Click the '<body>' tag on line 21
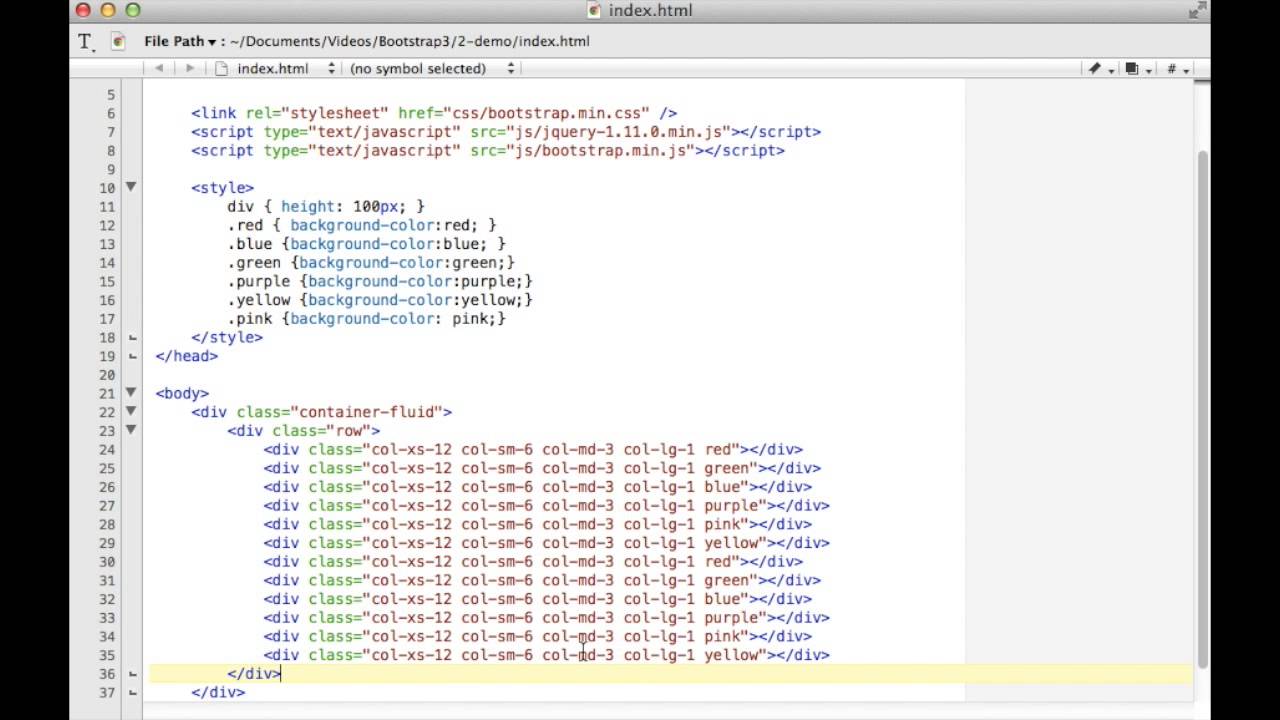 tap(182, 393)
